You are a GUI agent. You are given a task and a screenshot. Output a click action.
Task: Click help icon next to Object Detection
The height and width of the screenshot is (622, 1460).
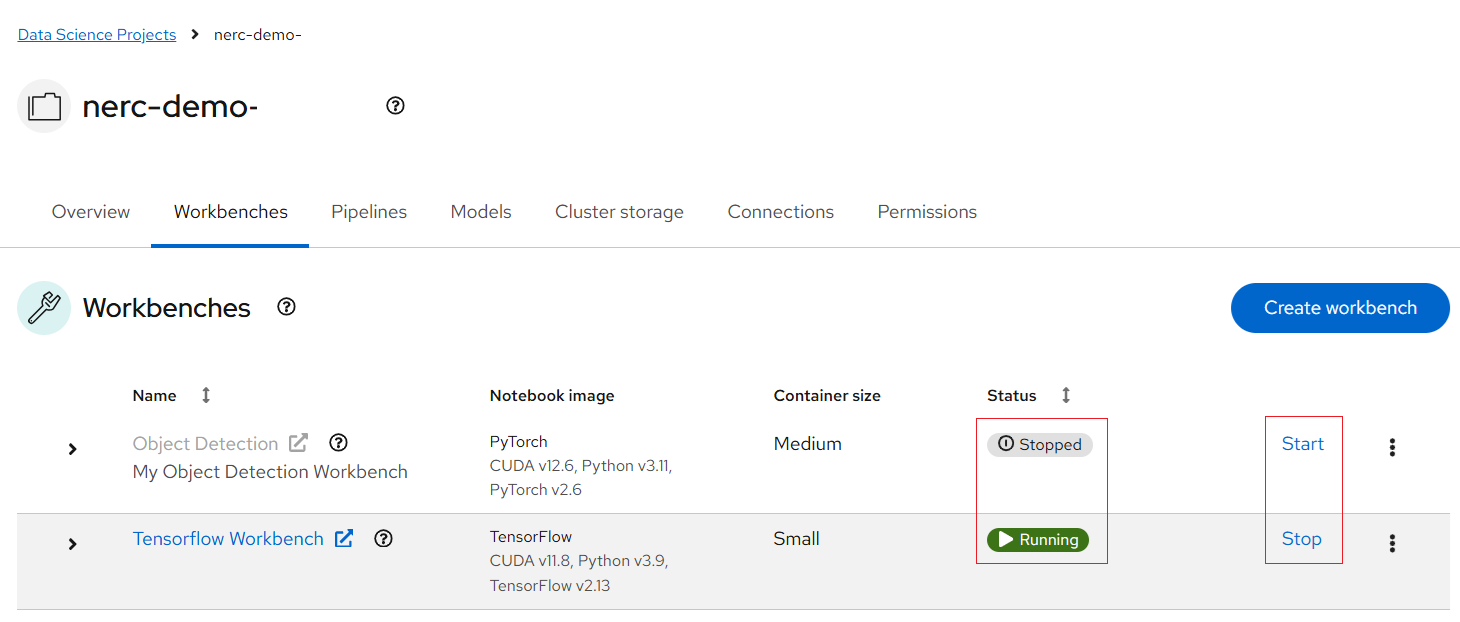coord(338,442)
